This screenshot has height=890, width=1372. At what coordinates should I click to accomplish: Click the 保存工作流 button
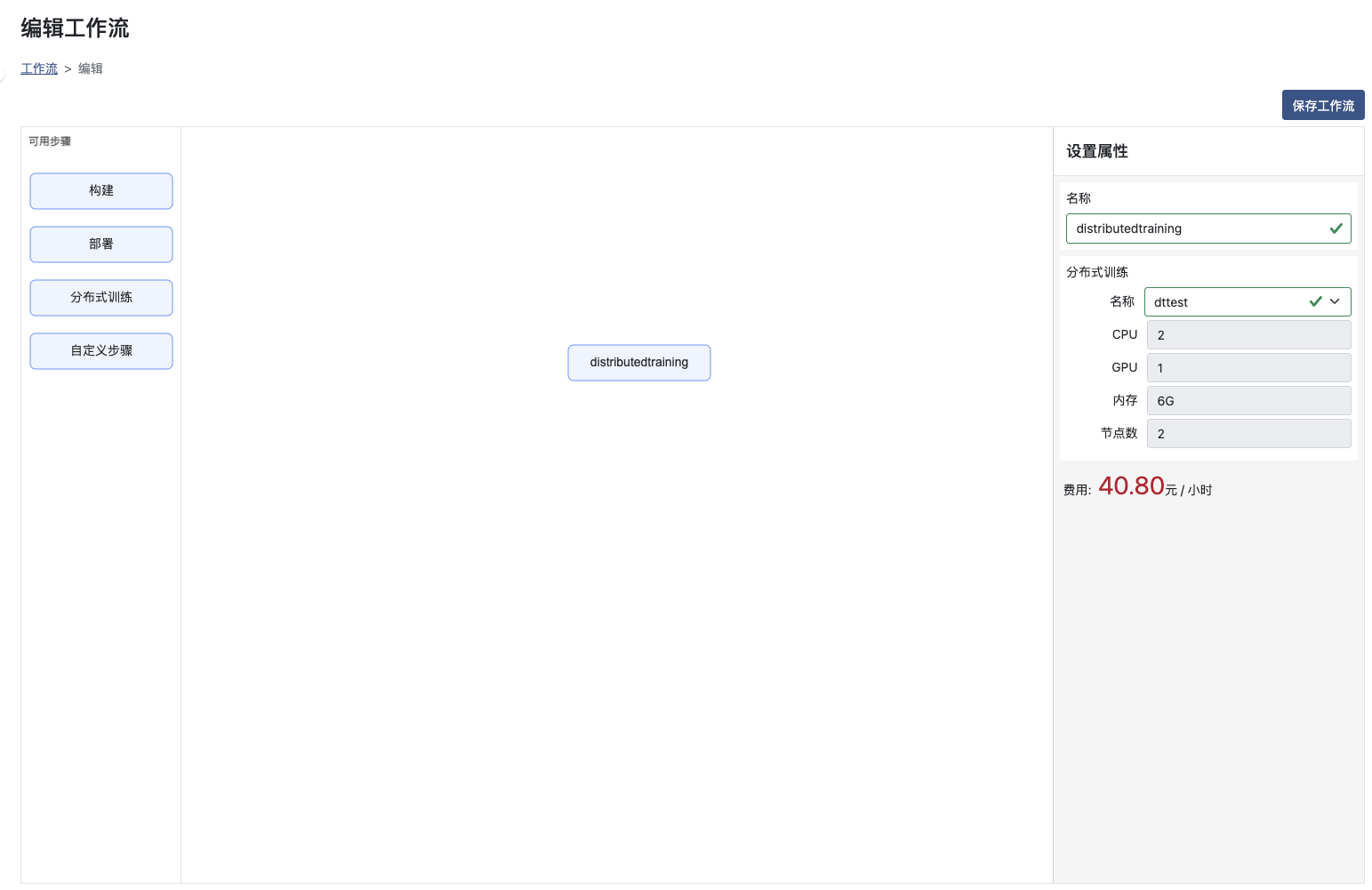point(1322,105)
